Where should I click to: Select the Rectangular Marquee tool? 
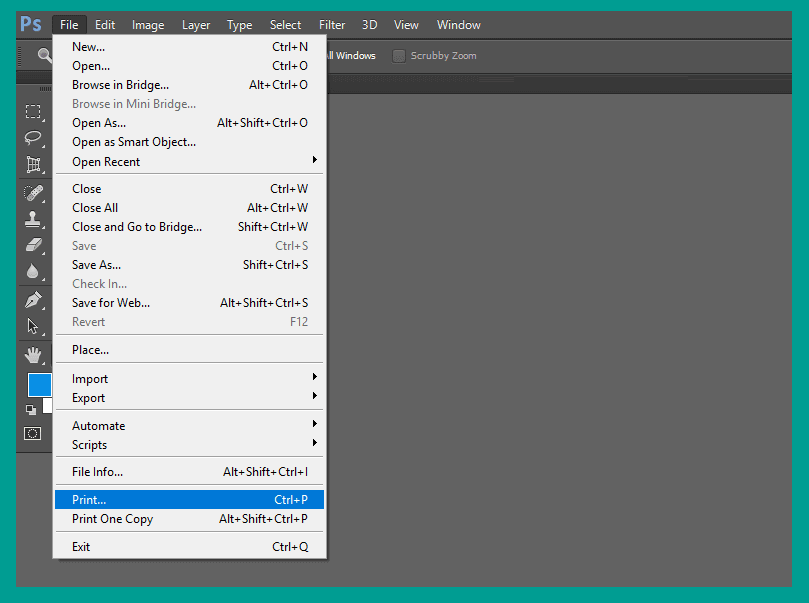coord(34,112)
